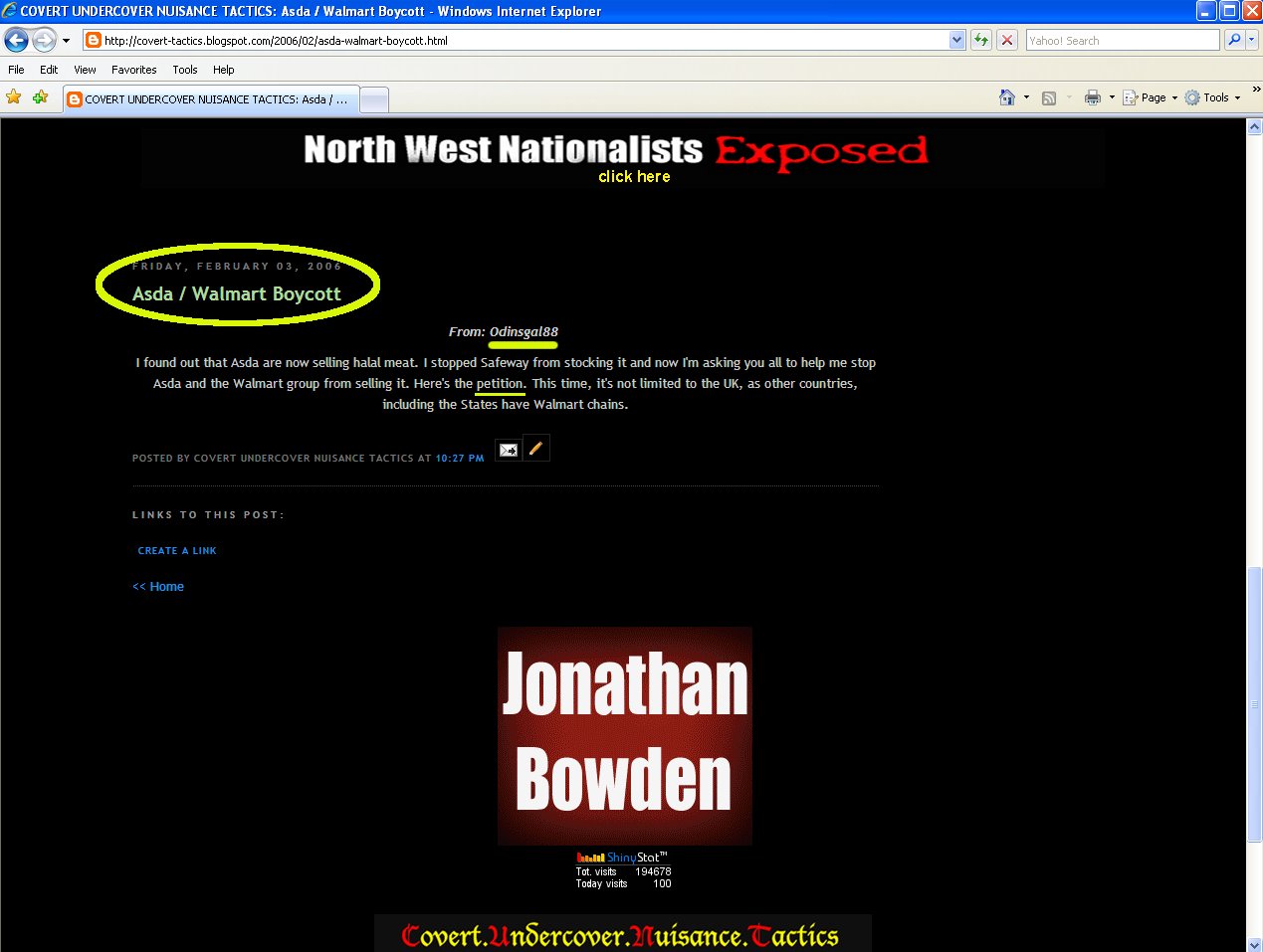The width and height of the screenshot is (1263, 952).
Task: Click the Print icon in toolbar
Action: coord(1093,97)
